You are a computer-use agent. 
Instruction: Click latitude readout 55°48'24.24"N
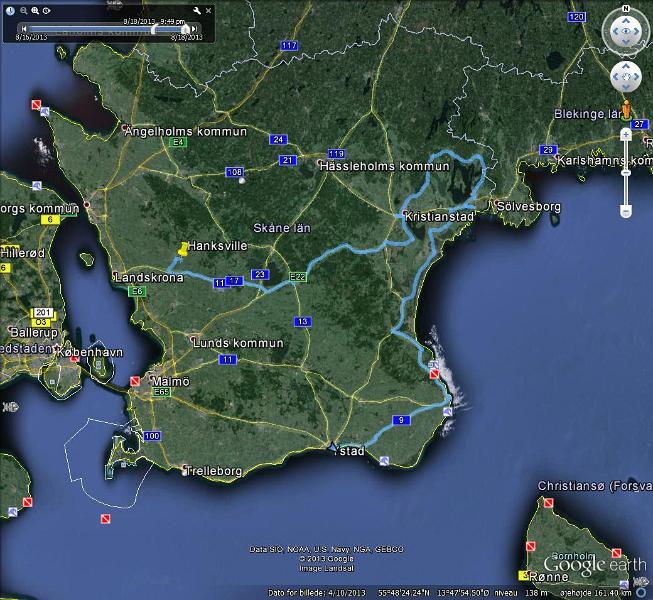click(x=404, y=593)
